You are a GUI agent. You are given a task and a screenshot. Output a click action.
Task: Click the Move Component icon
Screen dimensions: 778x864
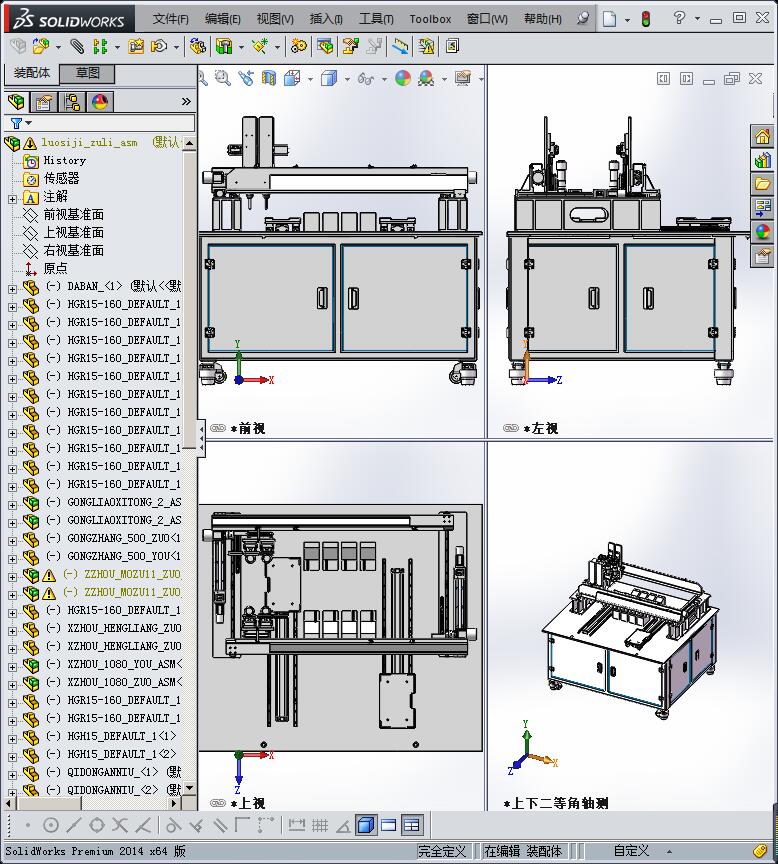click(159, 46)
